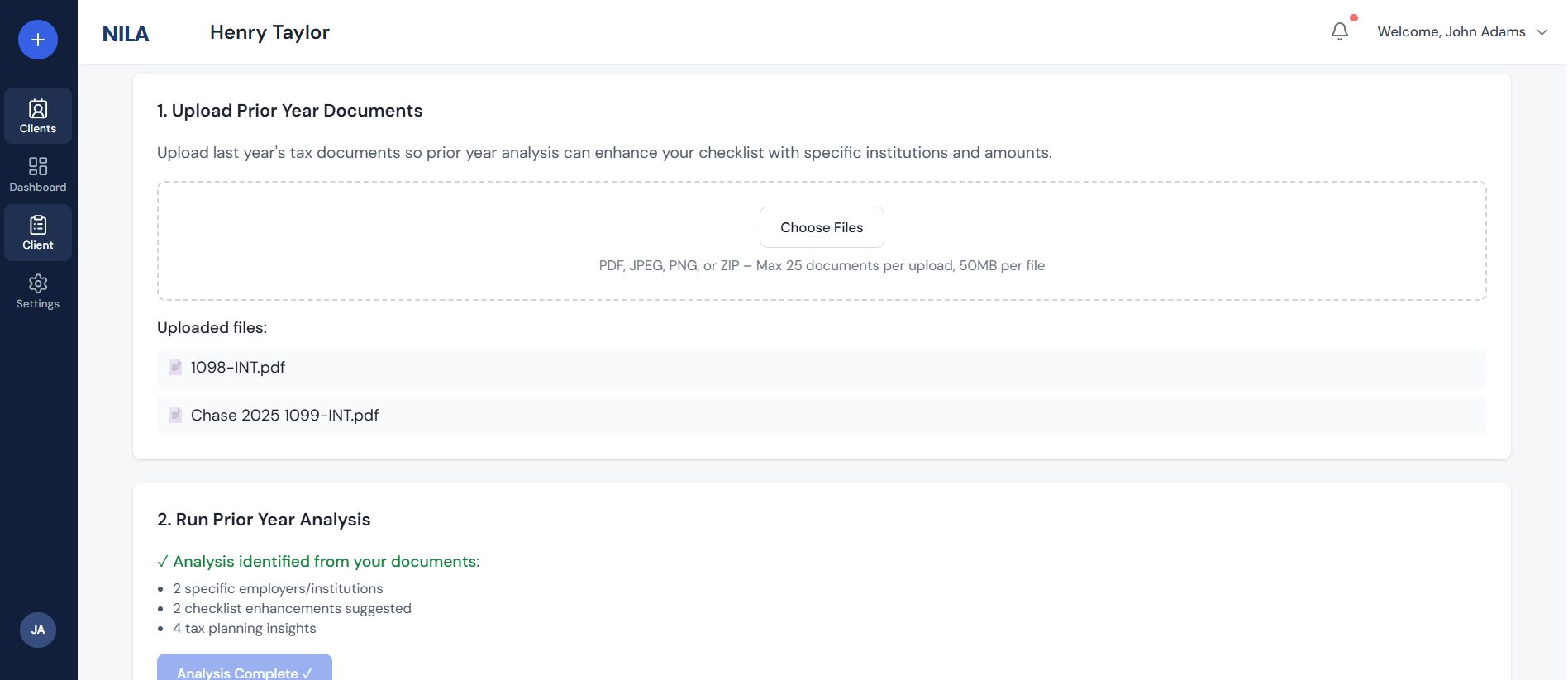Viewport: 1568px width, 680px height.
Task: Open notifications bell
Action: tap(1340, 31)
